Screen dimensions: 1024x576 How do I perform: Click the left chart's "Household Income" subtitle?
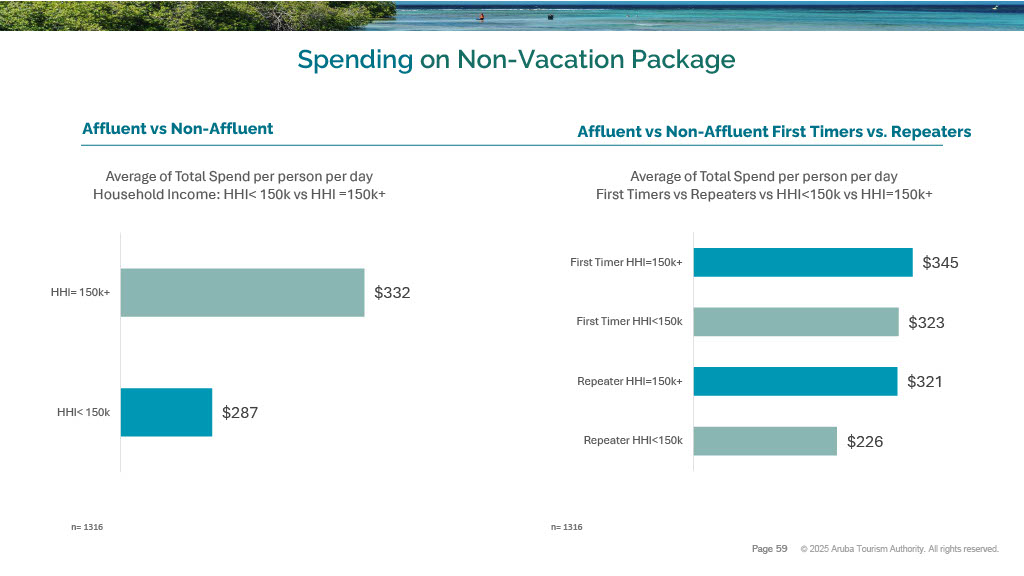[x=239, y=194]
